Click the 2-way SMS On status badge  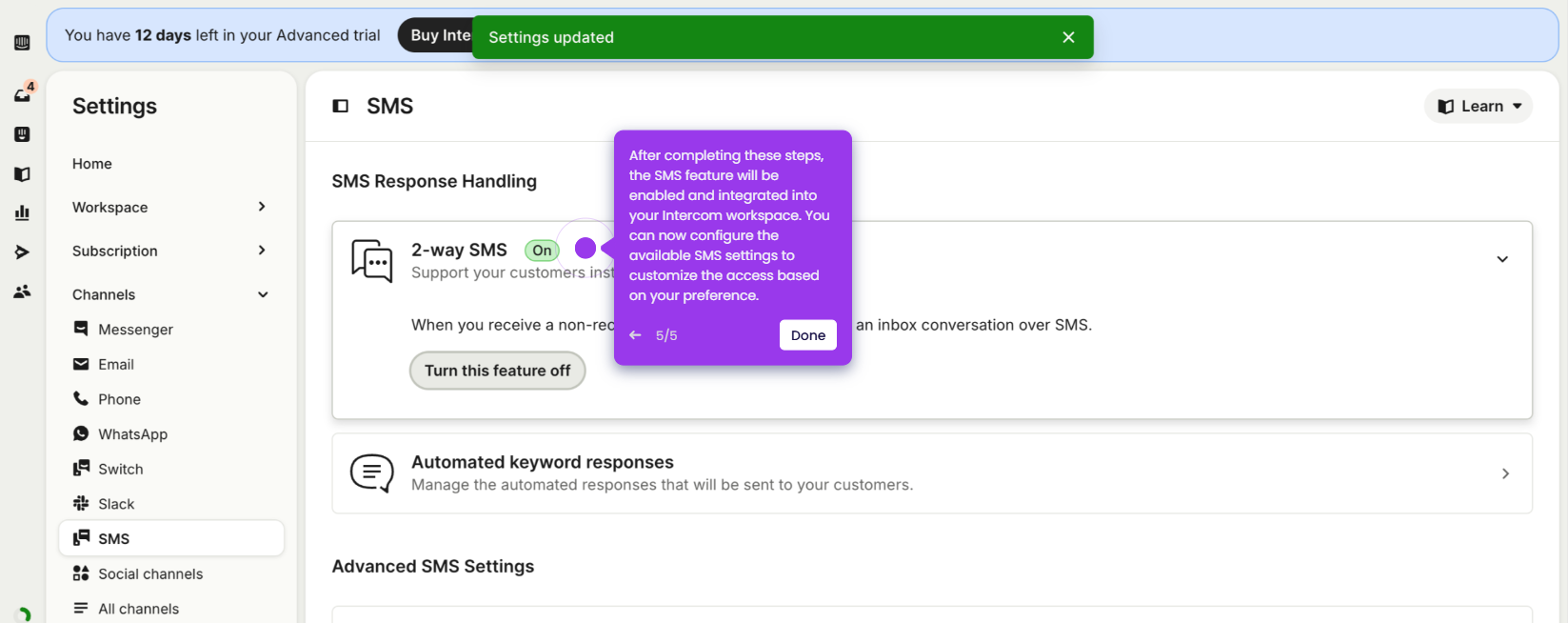pos(542,251)
